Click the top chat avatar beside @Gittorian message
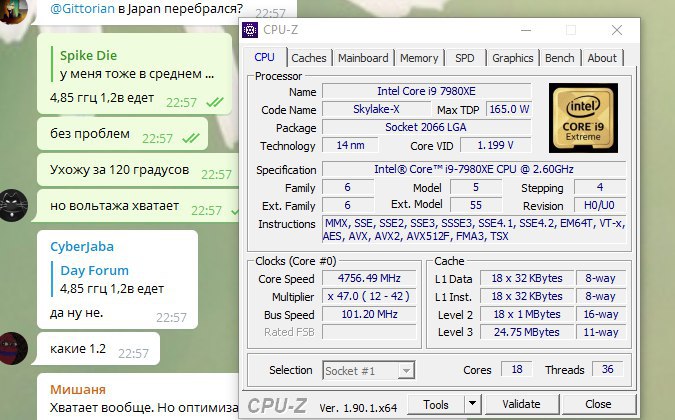Viewport: 675px width, 420px height. click(13, 9)
